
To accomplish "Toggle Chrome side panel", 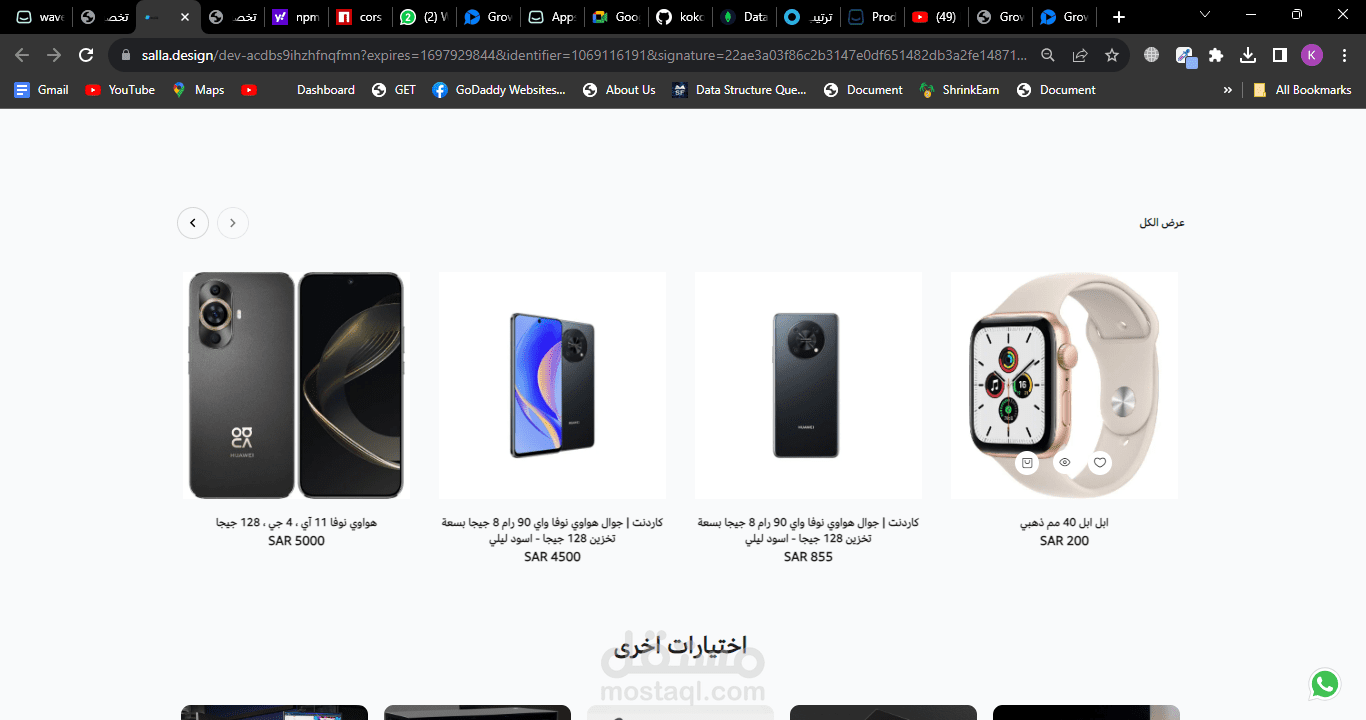I will 1280,55.
